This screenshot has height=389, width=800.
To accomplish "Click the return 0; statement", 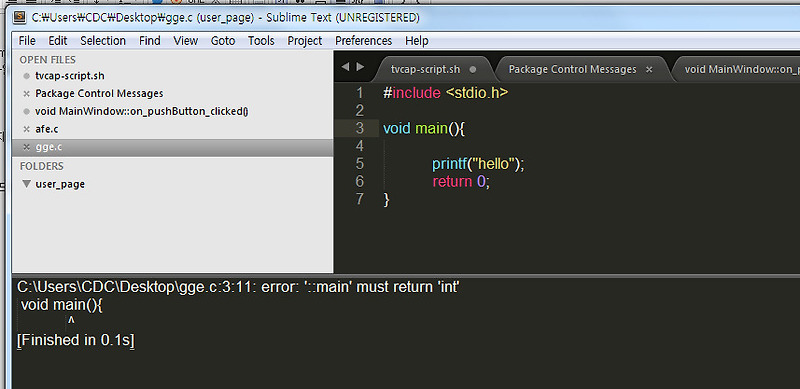I will 461,181.
